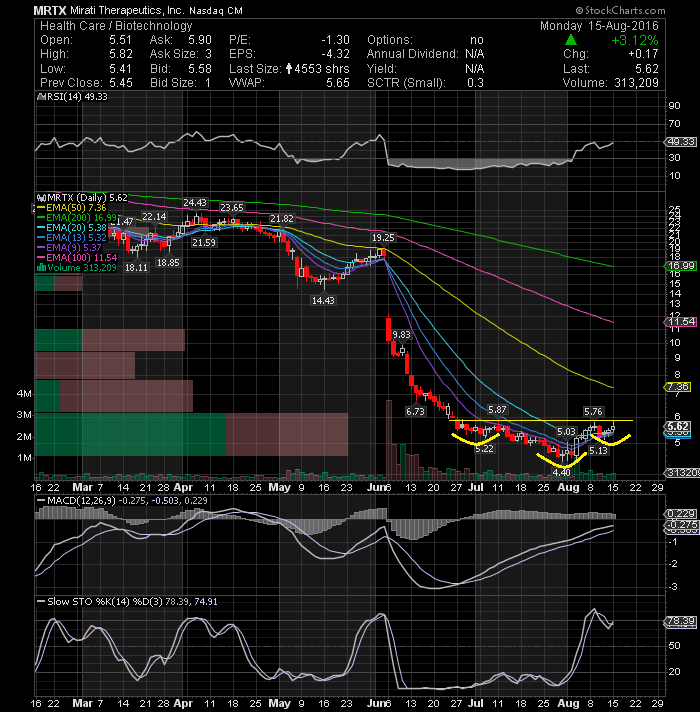The height and width of the screenshot is (712, 700).
Task: Click the EMA(100) 11.54 legend entry
Action: (x=77, y=257)
